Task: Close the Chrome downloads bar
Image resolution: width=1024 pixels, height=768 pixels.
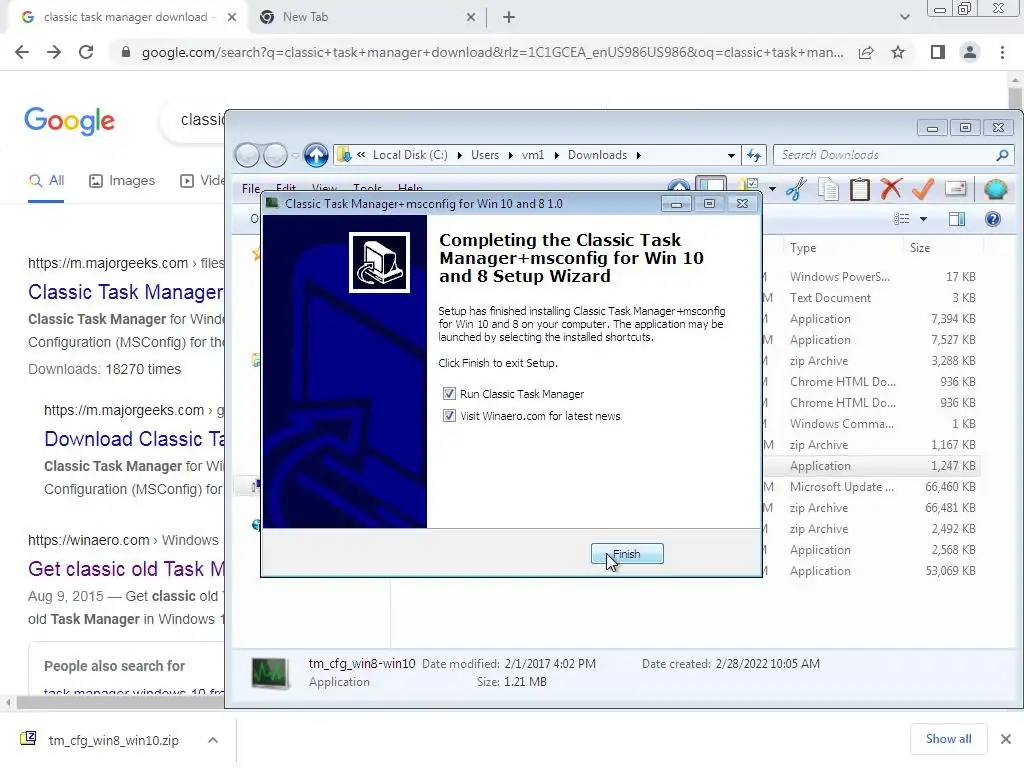Action: (x=1006, y=739)
